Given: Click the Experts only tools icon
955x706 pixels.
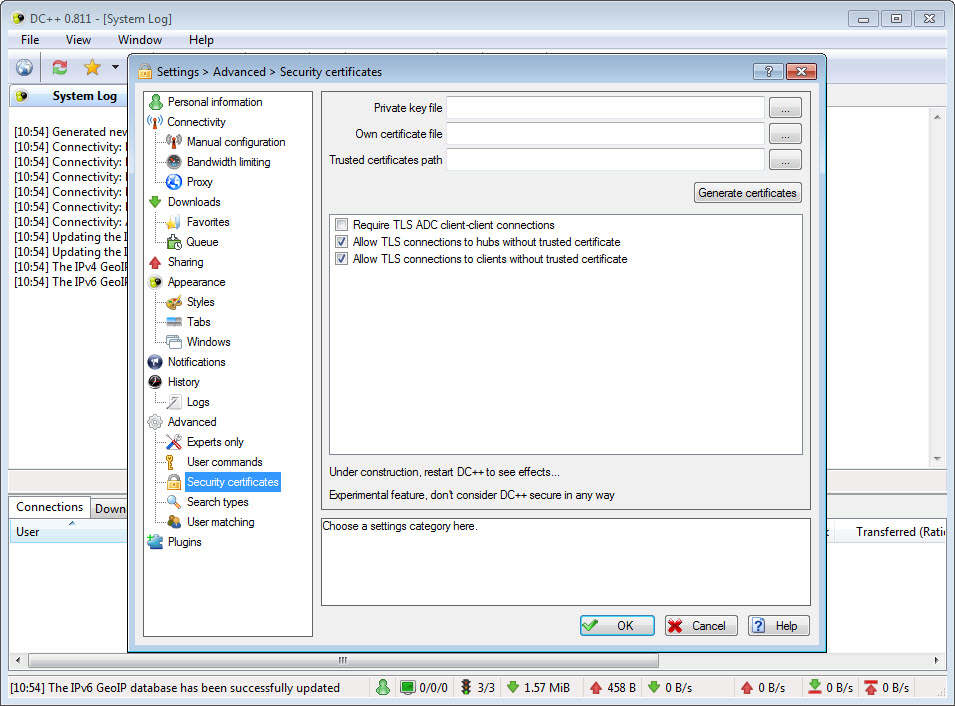Looking at the screenshot, I should point(174,442).
